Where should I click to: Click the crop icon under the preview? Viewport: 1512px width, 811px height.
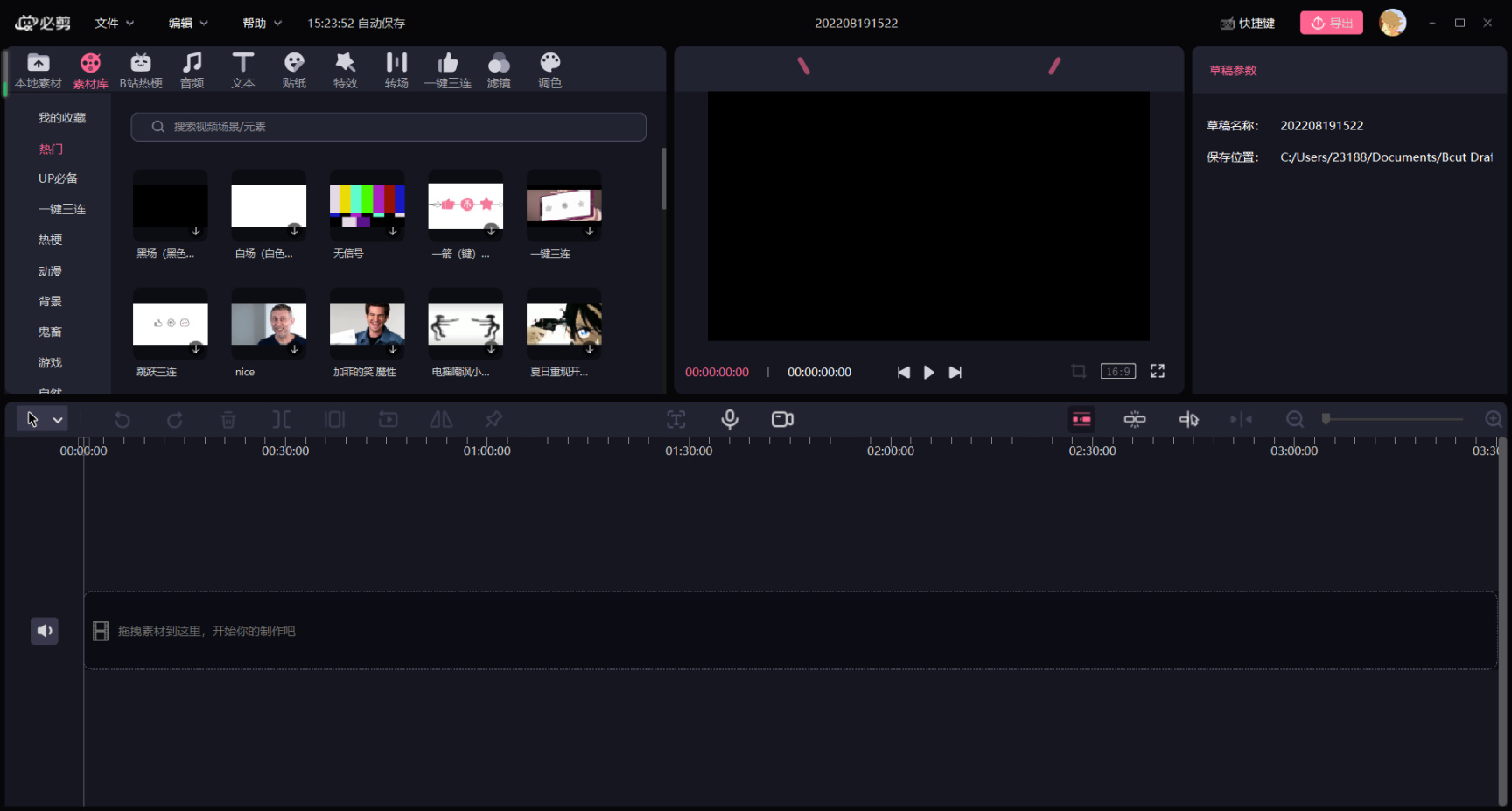click(1079, 371)
